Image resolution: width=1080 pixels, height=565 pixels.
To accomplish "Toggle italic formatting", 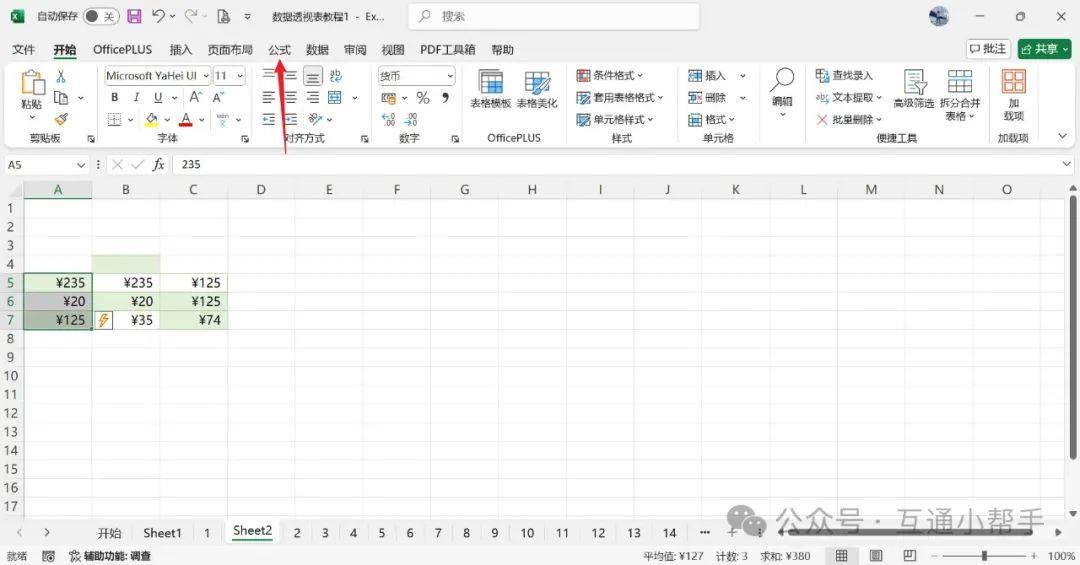I will 136,97.
